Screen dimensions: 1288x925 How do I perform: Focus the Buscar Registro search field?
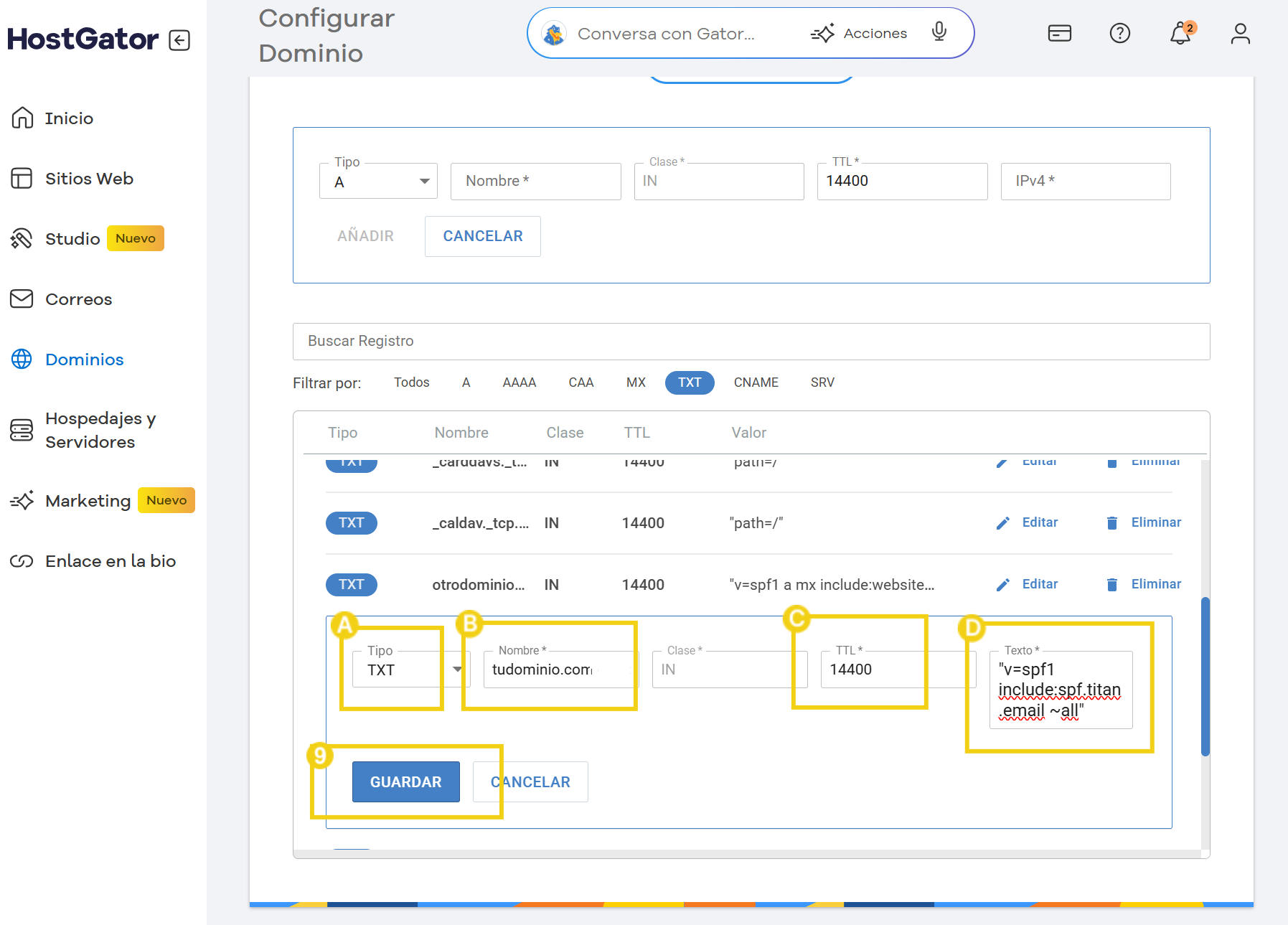[751, 341]
